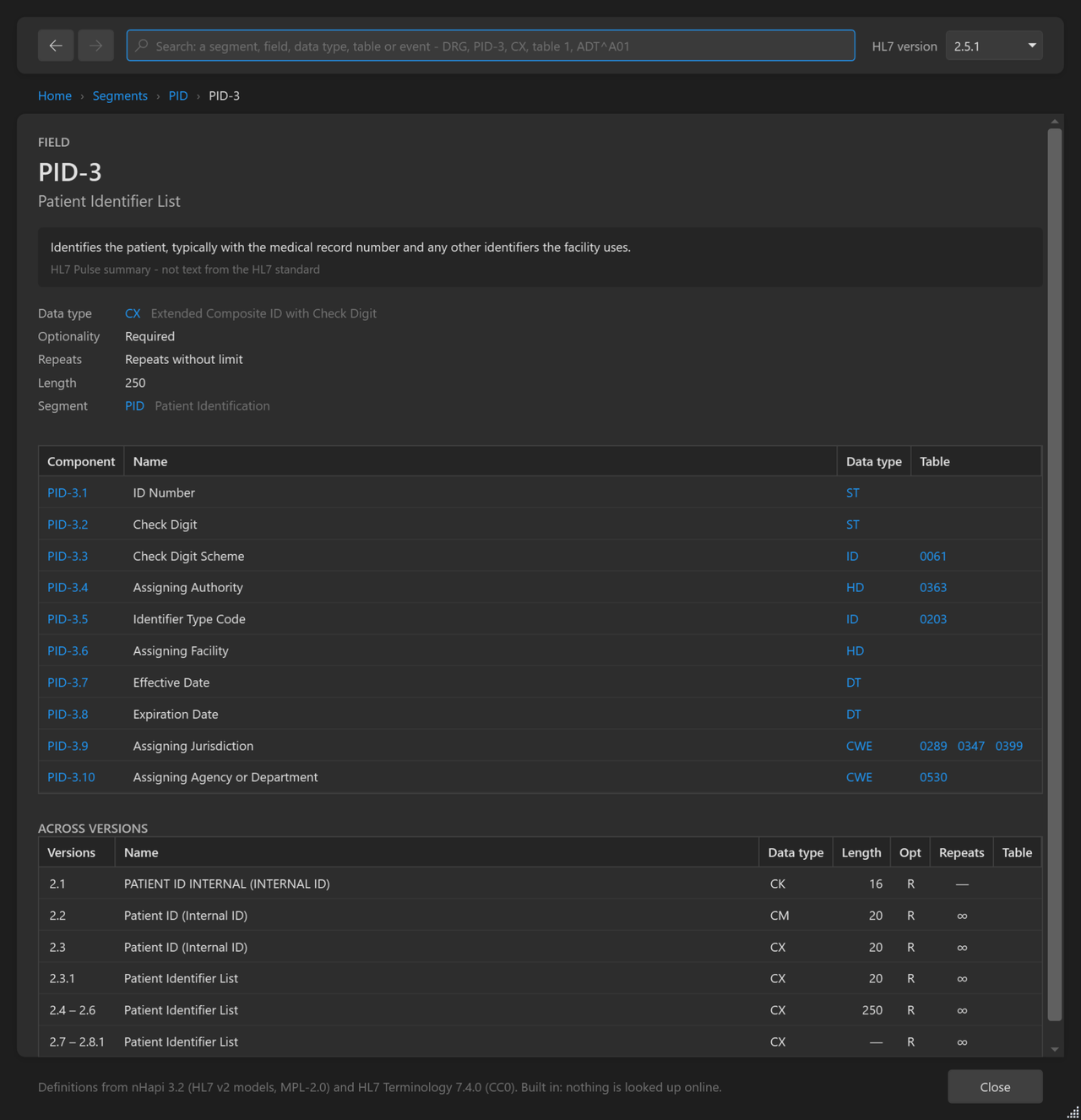Screen dimensions: 1081x1120
Task: Click the PID-3 field title
Action: tap(70, 171)
